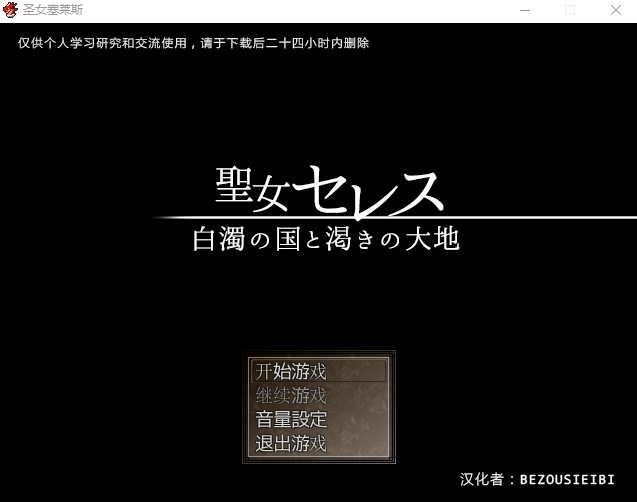
Task: Minimize the 圣女塞莱斯 window
Action: [525, 10]
